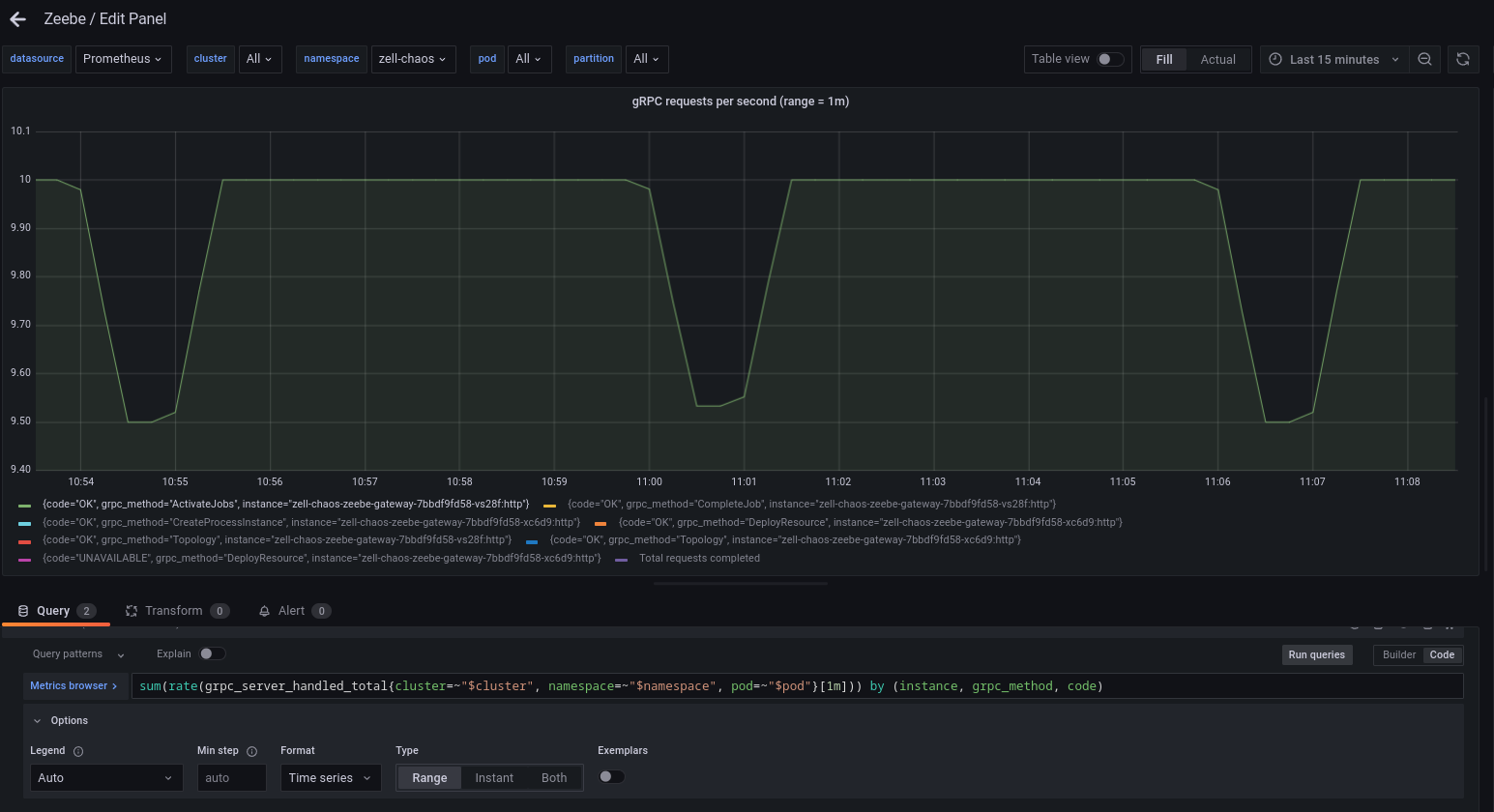Turn on the Explain switch
Image resolution: width=1494 pixels, height=812 pixels.
point(213,653)
